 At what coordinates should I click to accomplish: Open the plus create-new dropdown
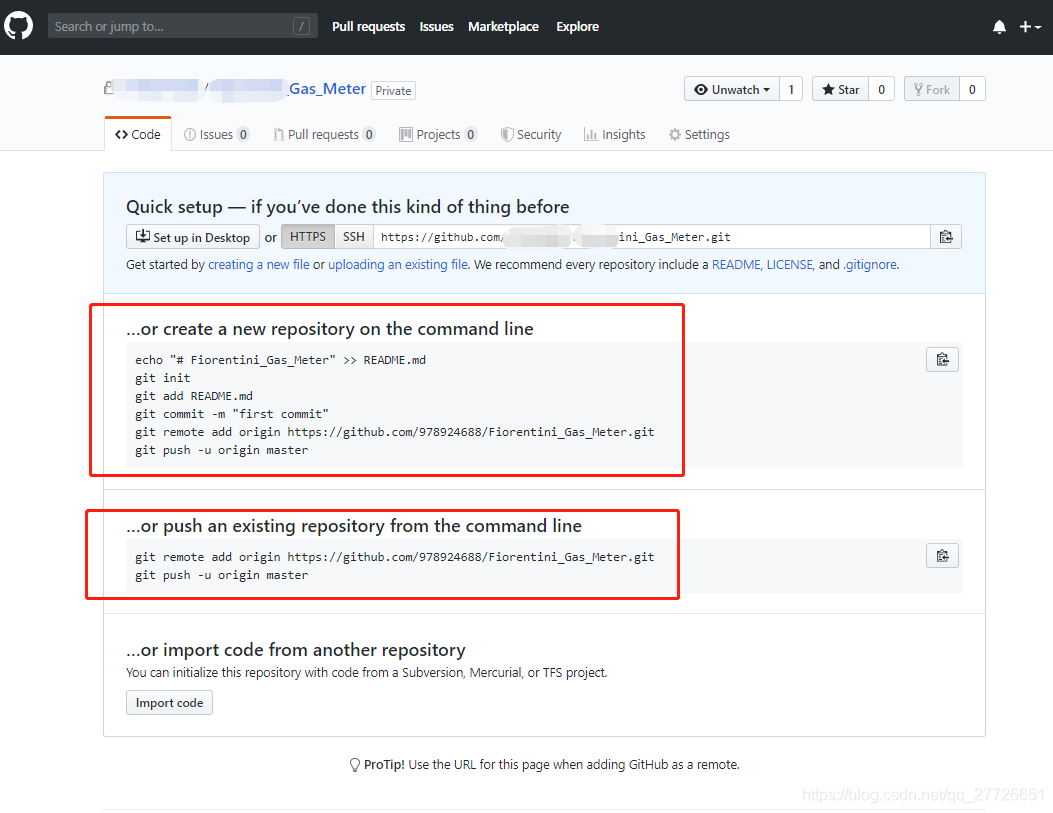coord(1030,27)
